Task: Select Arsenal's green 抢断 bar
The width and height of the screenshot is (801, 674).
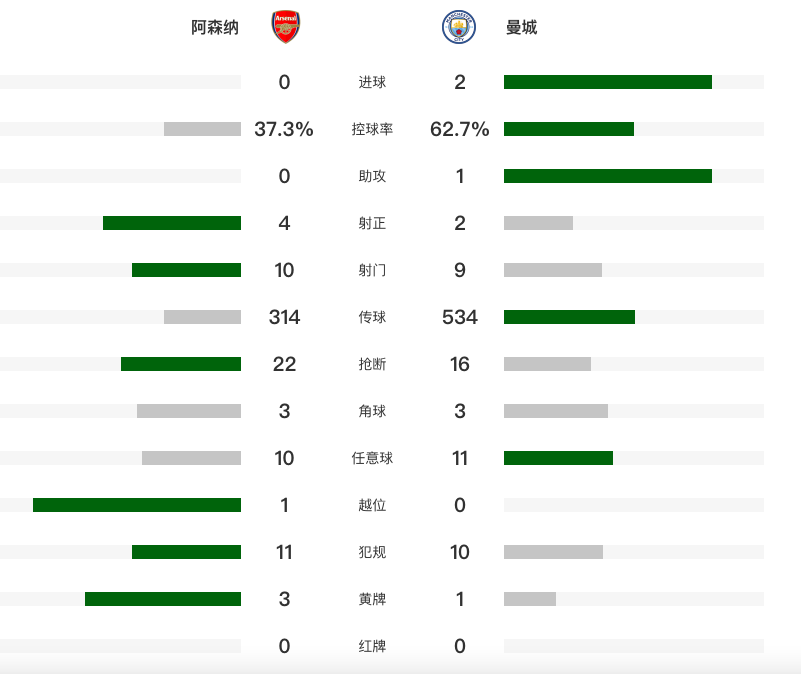Action: [x=181, y=364]
